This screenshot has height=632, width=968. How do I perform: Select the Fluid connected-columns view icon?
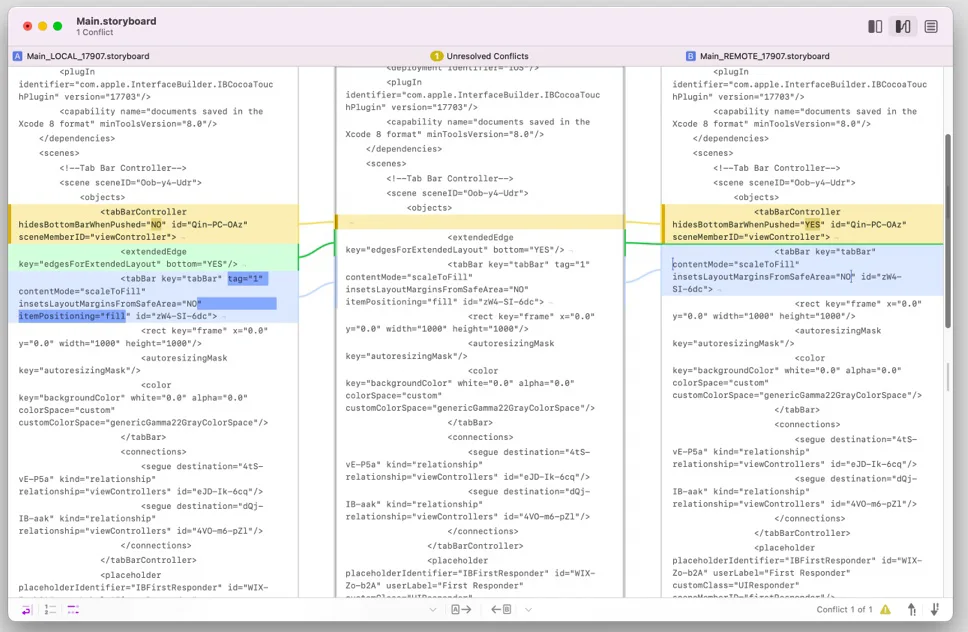pyautogui.click(x=903, y=27)
